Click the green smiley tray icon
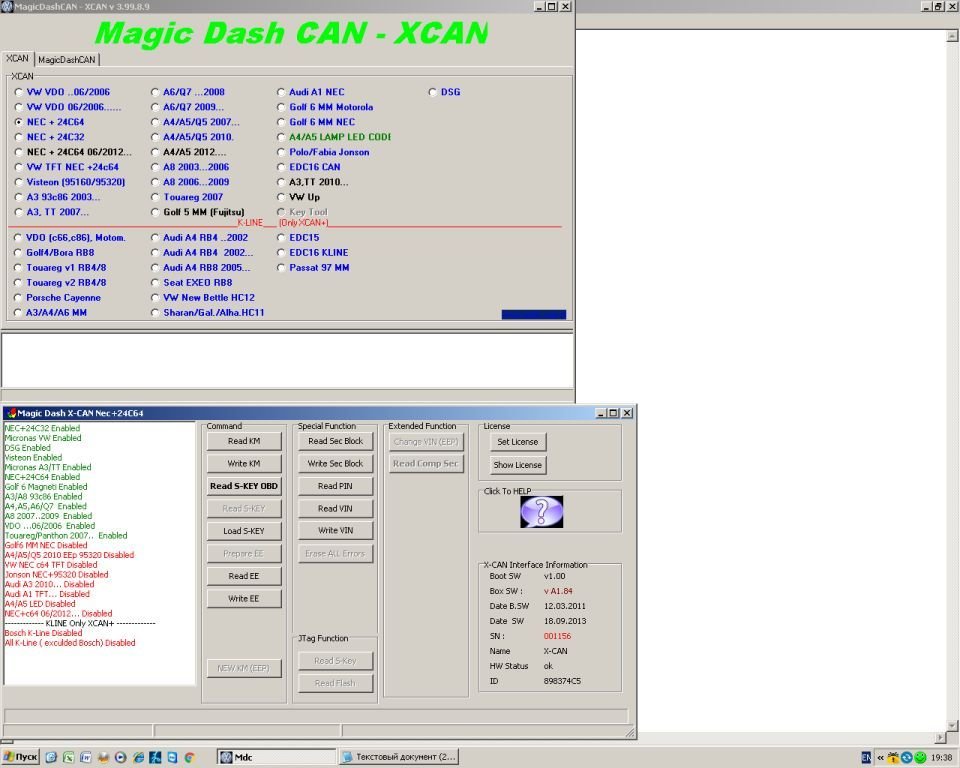960x768 pixels. 920,758
